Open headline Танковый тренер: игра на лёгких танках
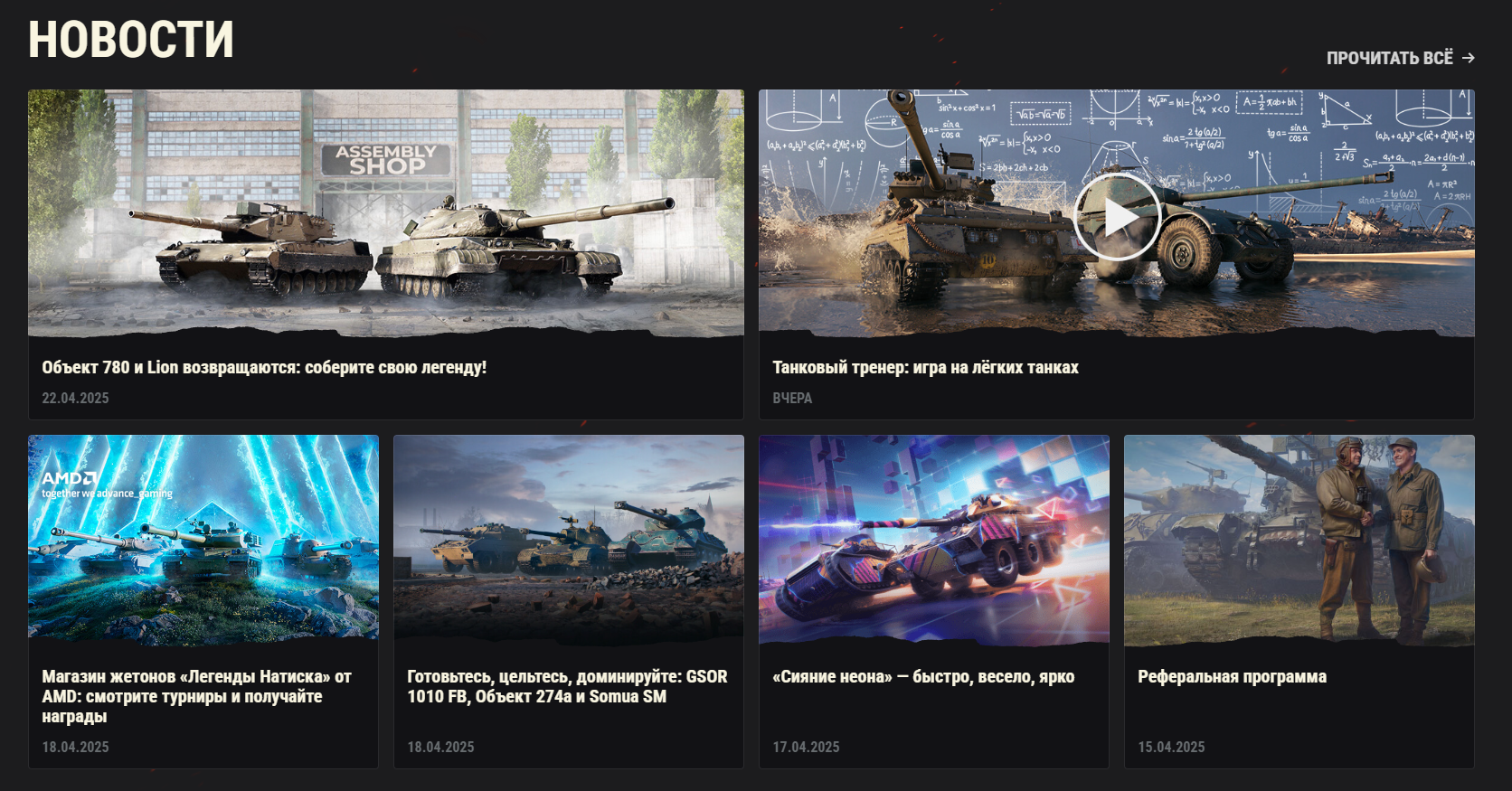Image resolution: width=1512 pixels, height=791 pixels. tap(925, 367)
